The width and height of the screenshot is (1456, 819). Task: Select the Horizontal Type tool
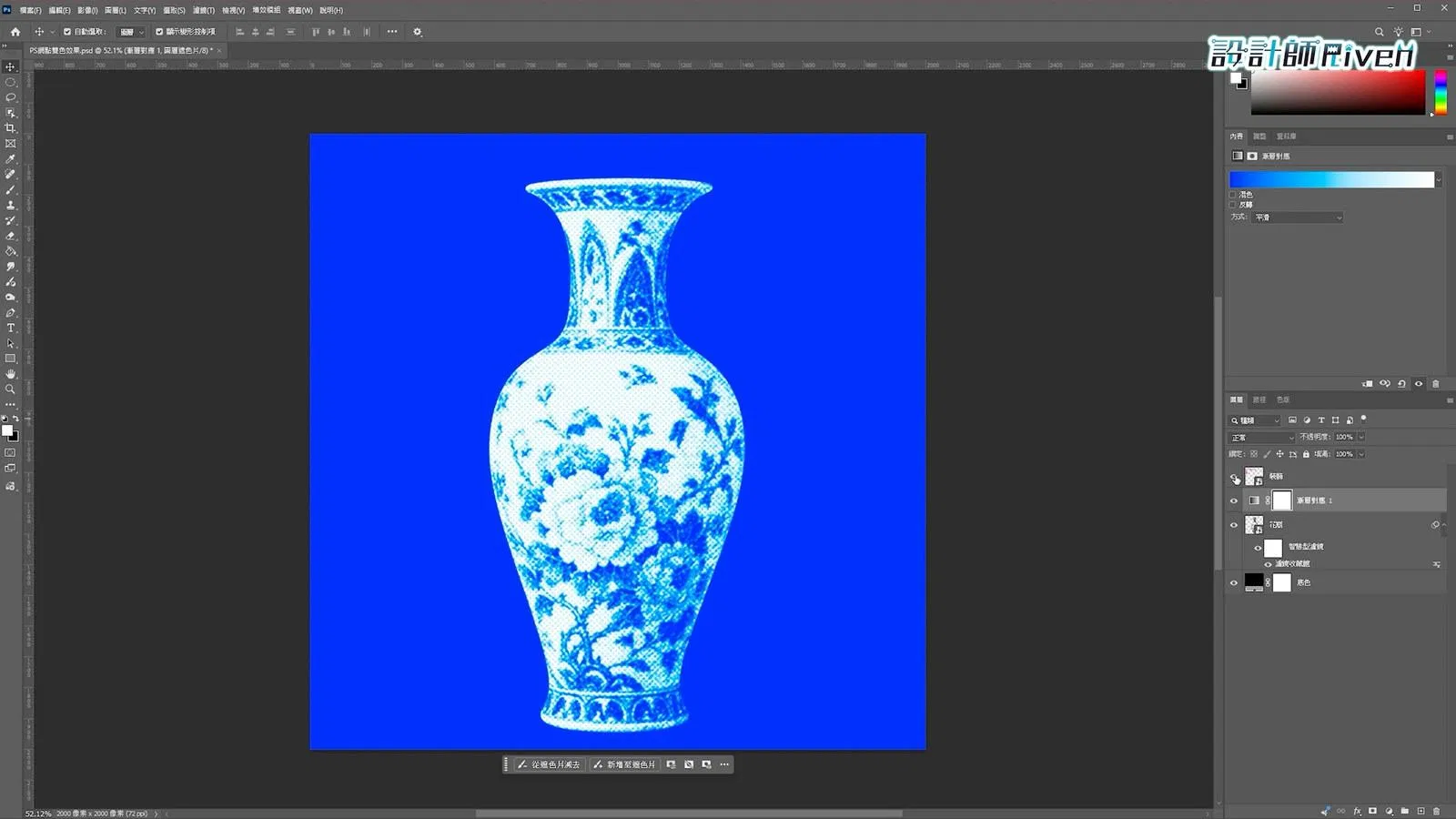[x=11, y=328]
